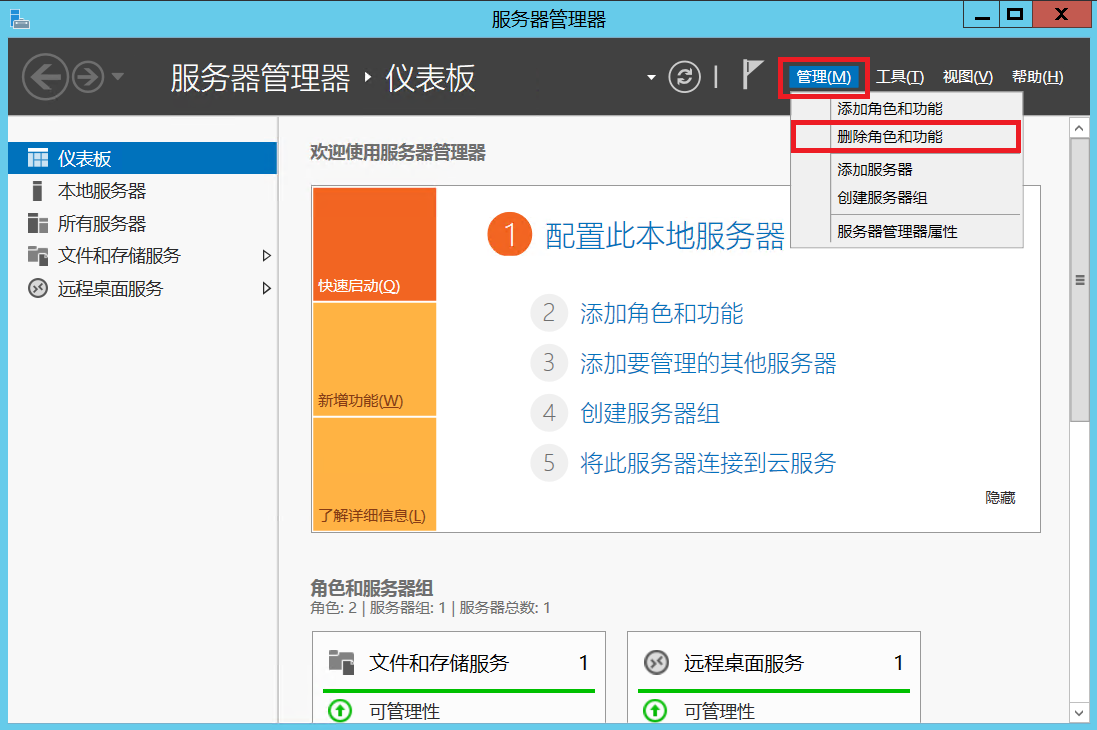Expand 文件和存储服务 sidebar arrow

point(266,256)
